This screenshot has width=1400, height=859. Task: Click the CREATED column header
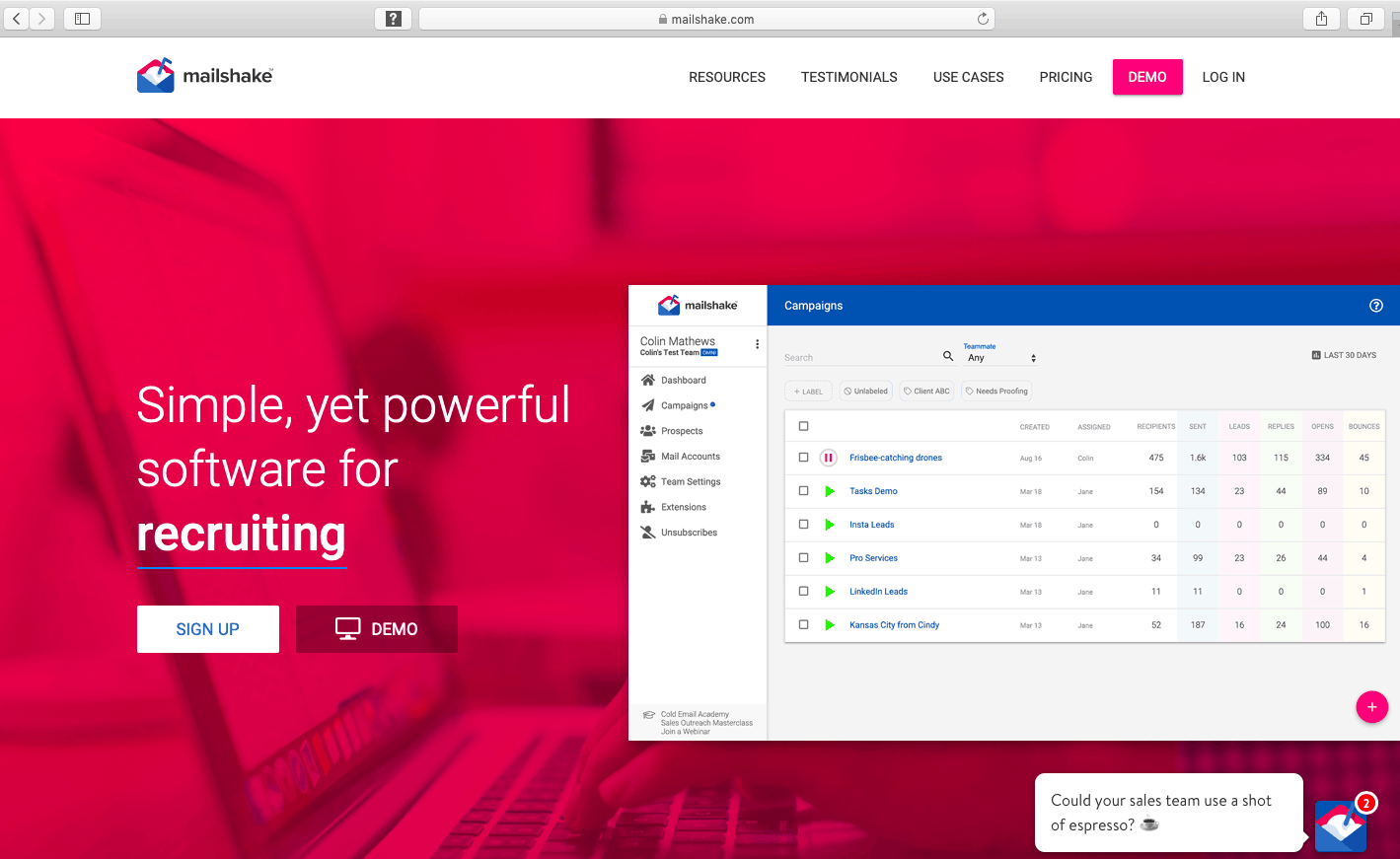point(1034,427)
